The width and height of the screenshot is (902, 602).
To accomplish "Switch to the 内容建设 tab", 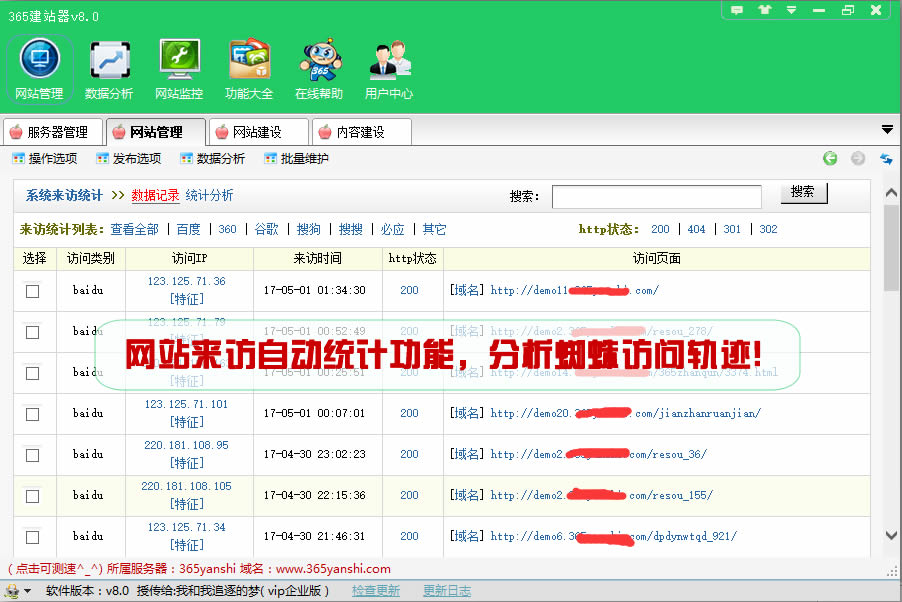I will (x=360, y=132).
